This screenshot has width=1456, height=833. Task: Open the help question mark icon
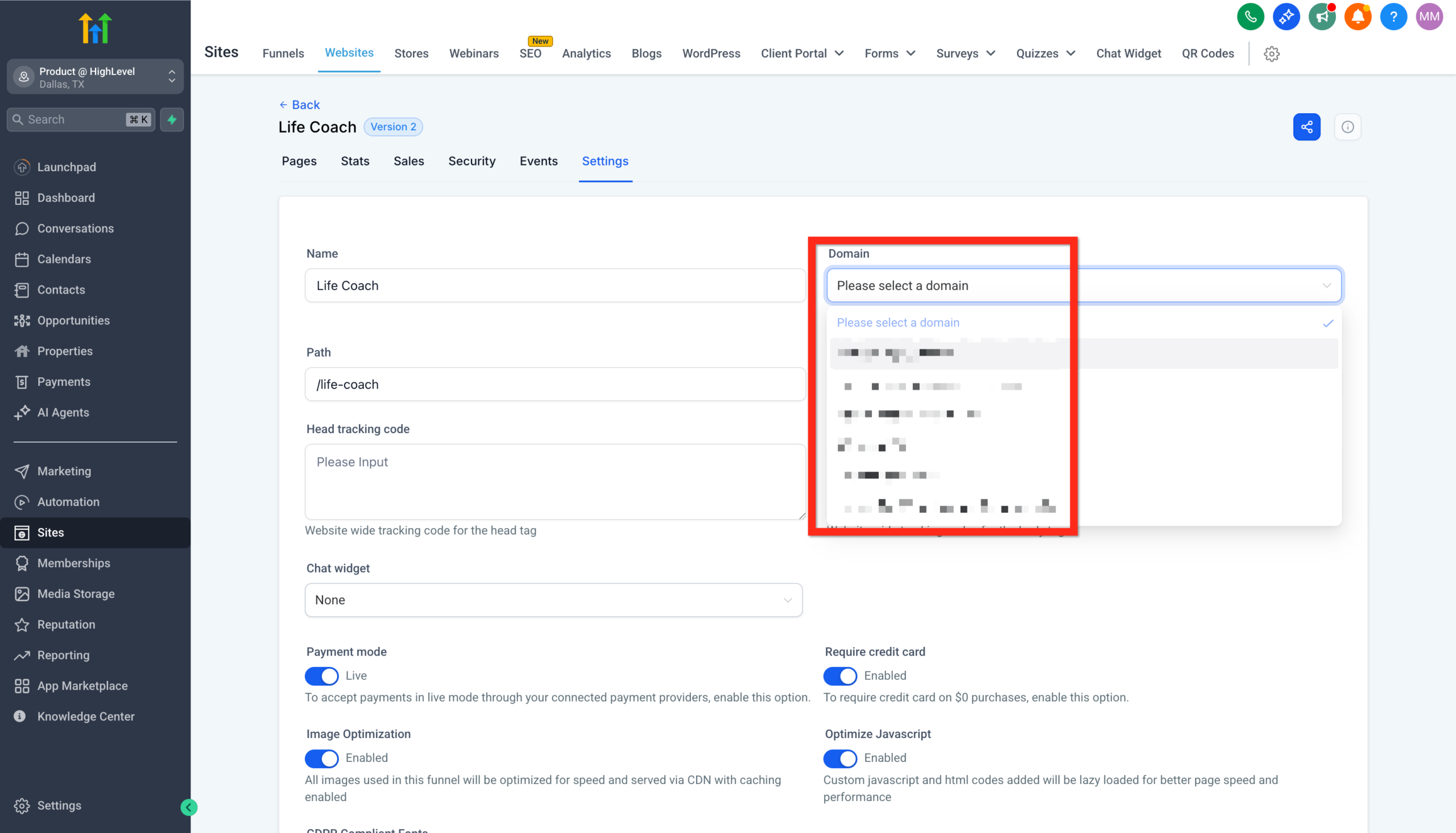point(1393,17)
